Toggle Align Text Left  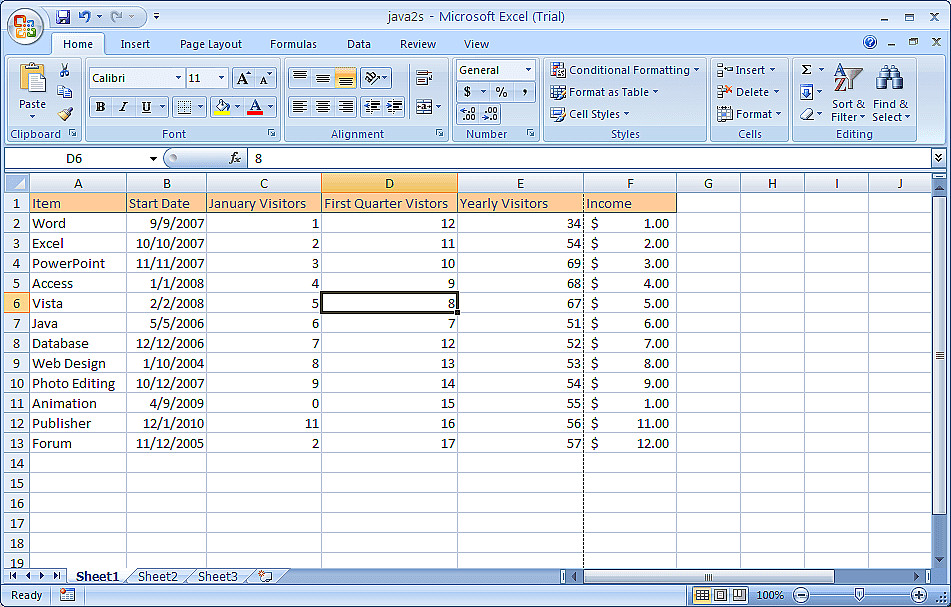pyautogui.click(x=300, y=107)
